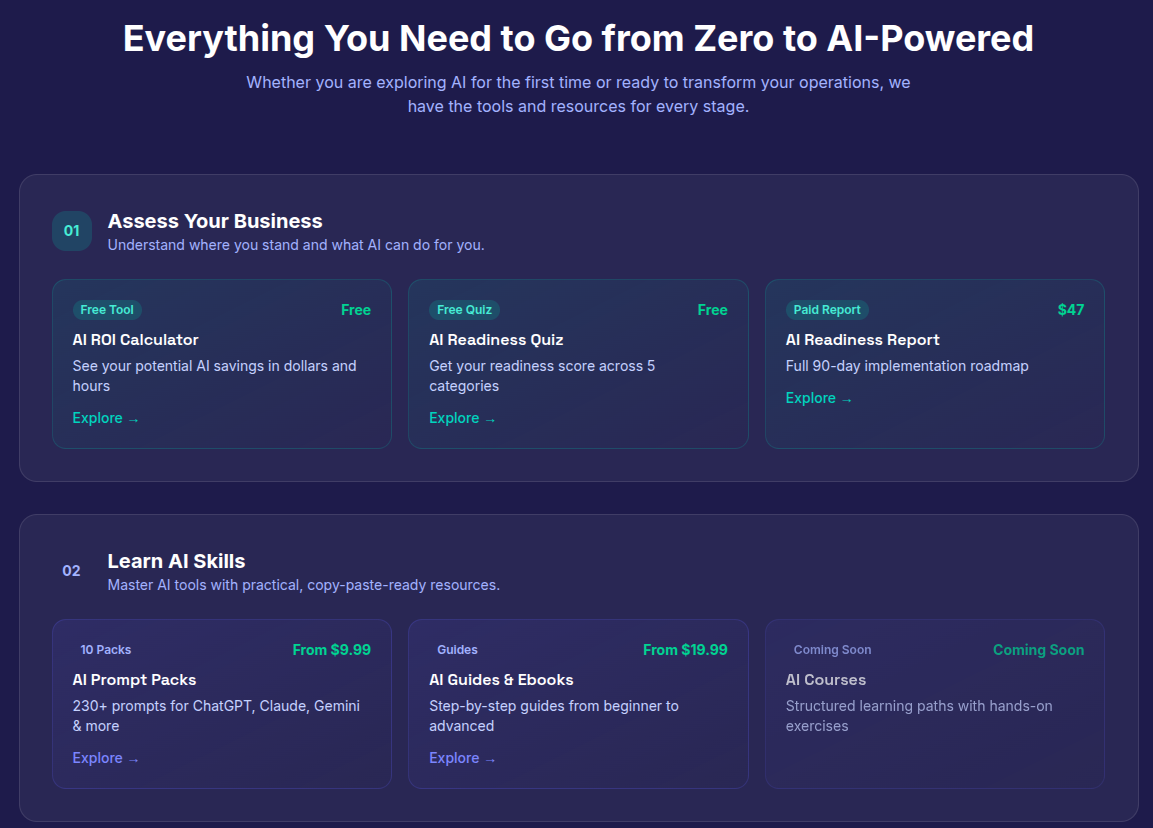Open the AI Prompt Packs card title

135,680
